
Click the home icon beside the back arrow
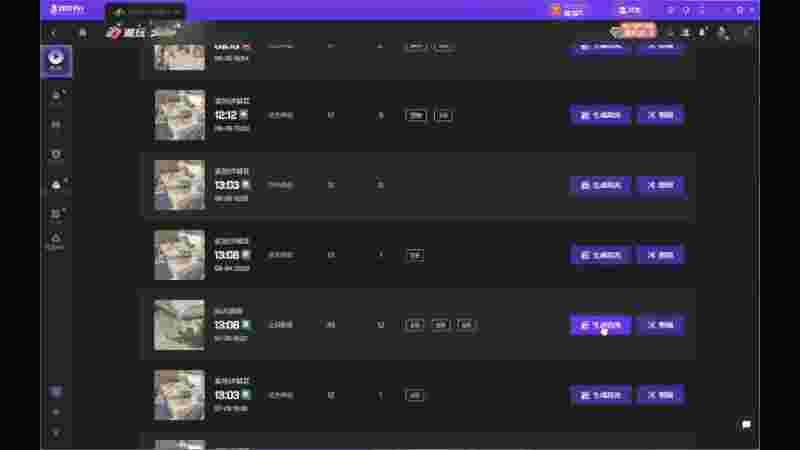click(83, 34)
